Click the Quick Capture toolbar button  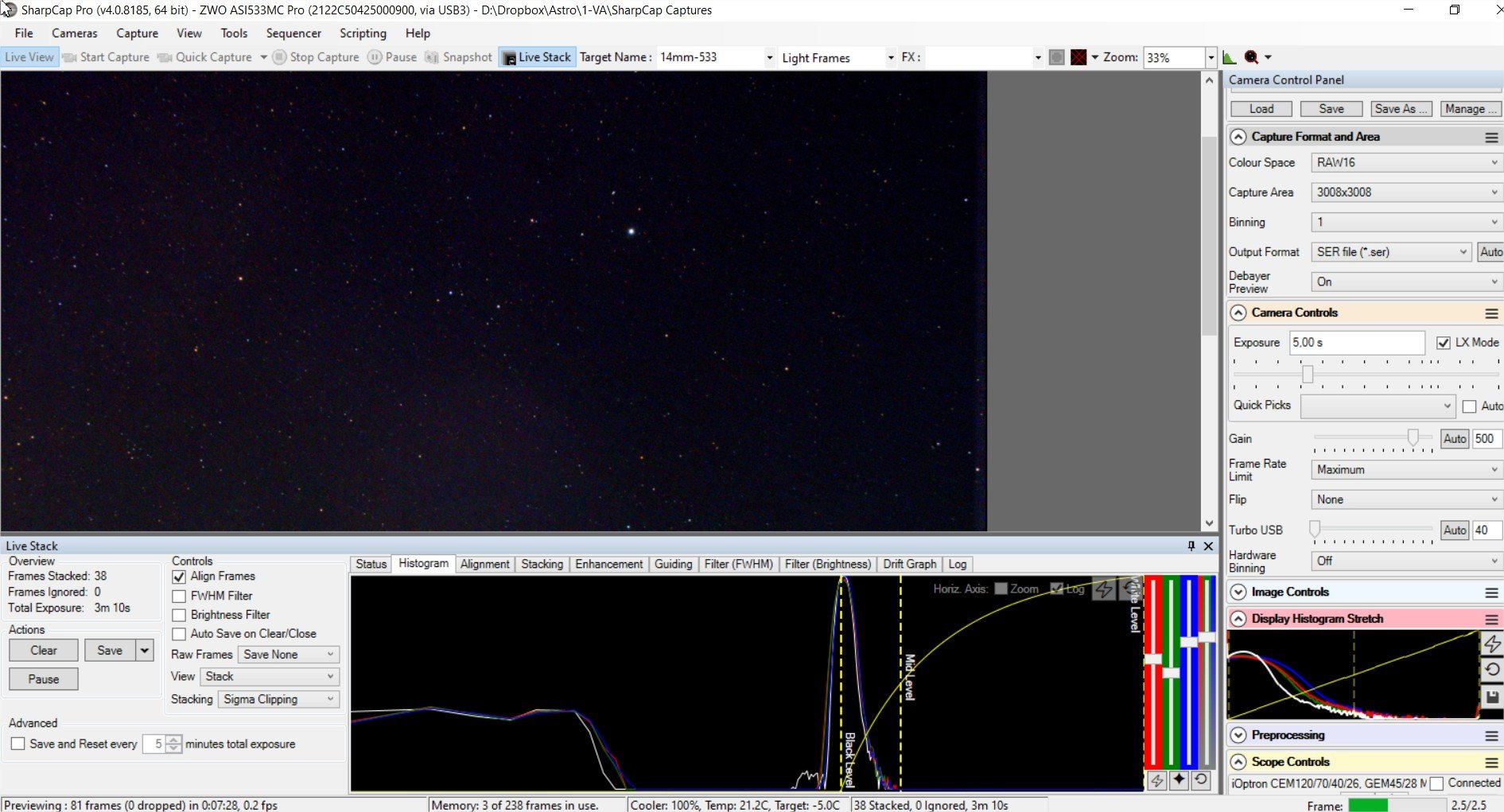click(206, 57)
